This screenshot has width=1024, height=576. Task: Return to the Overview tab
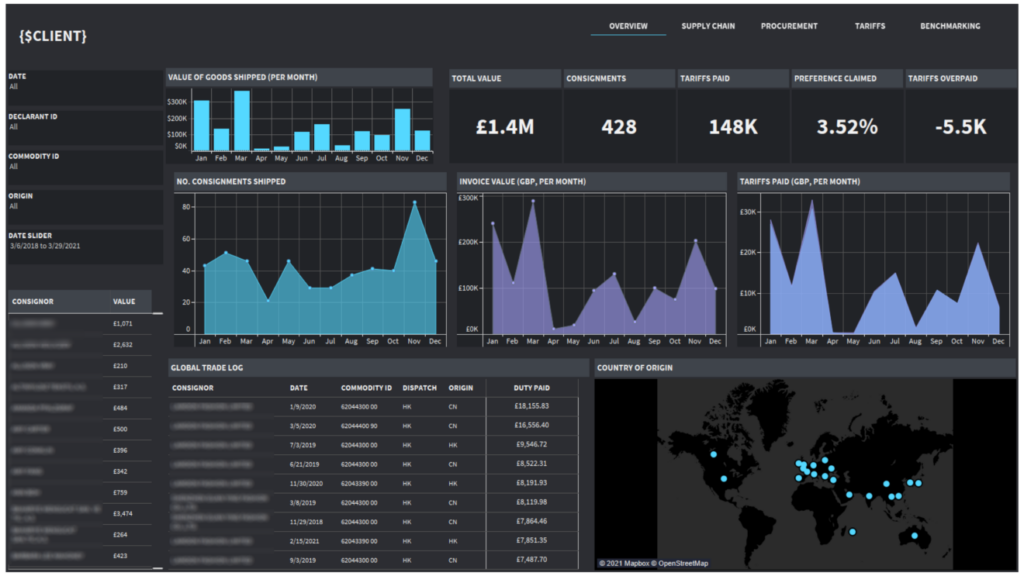coord(627,26)
